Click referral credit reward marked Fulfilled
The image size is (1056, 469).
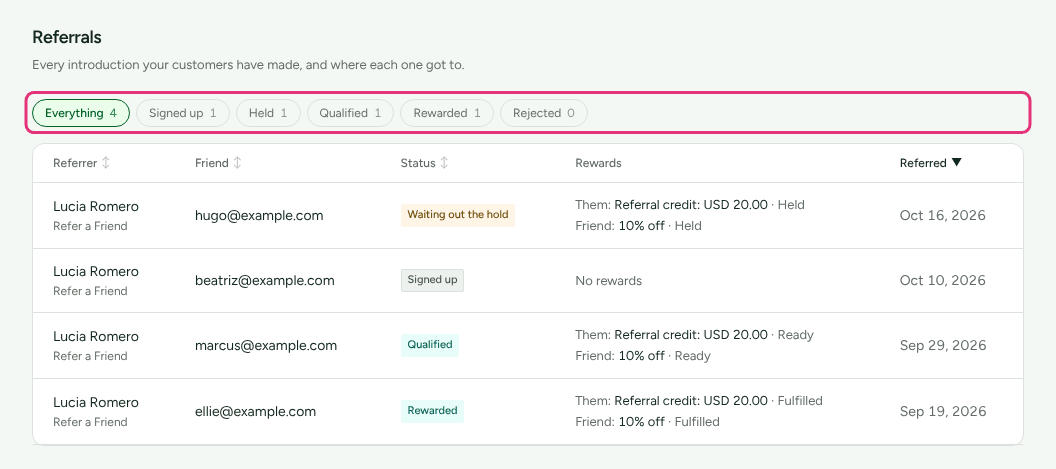(699, 401)
